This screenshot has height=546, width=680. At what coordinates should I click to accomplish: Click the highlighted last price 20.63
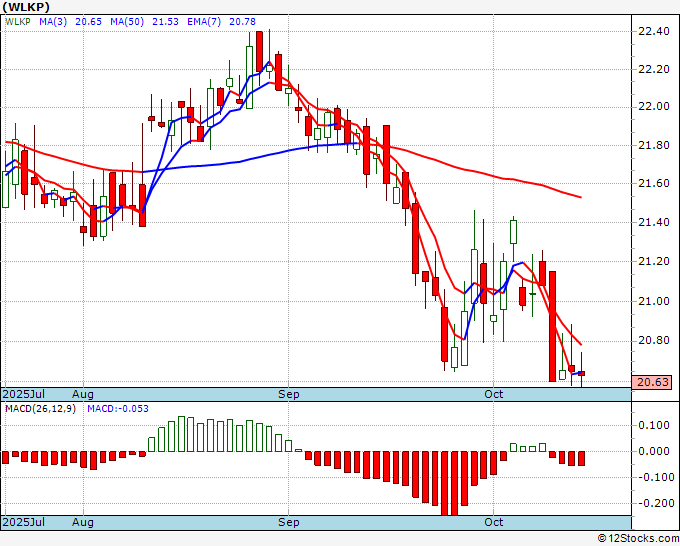652,383
